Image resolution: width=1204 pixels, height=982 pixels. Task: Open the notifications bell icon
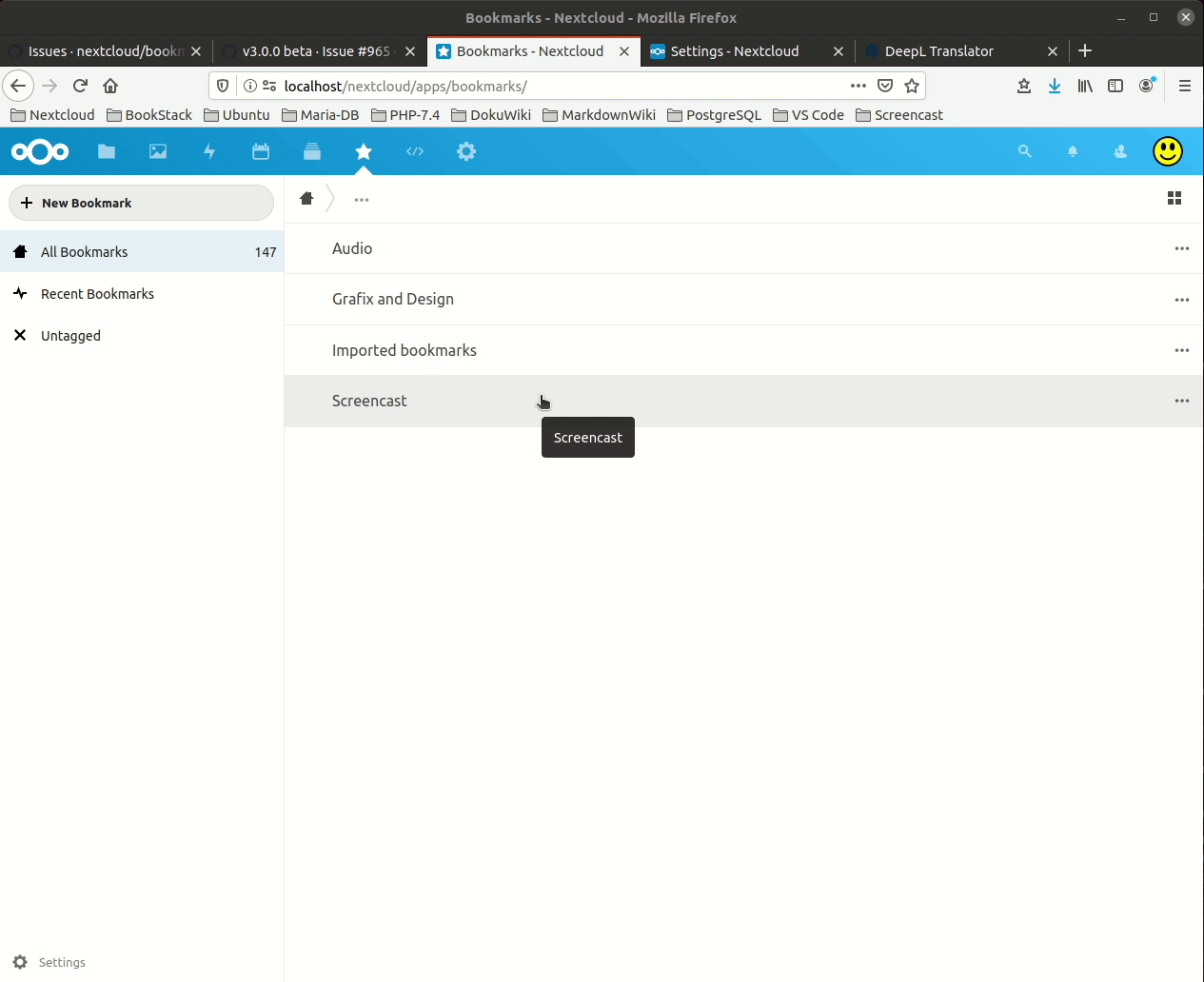pos(1073,151)
